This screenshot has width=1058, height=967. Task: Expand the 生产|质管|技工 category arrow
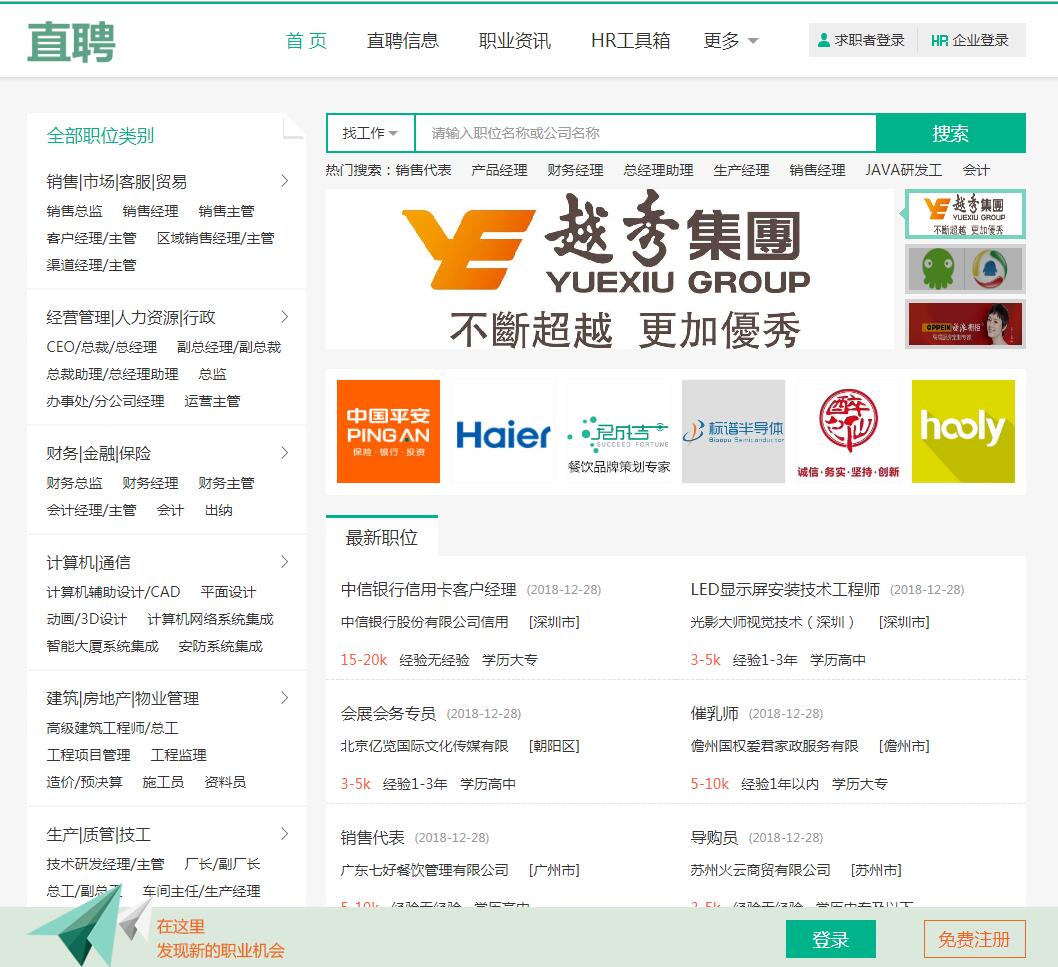(x=285, y=833)
